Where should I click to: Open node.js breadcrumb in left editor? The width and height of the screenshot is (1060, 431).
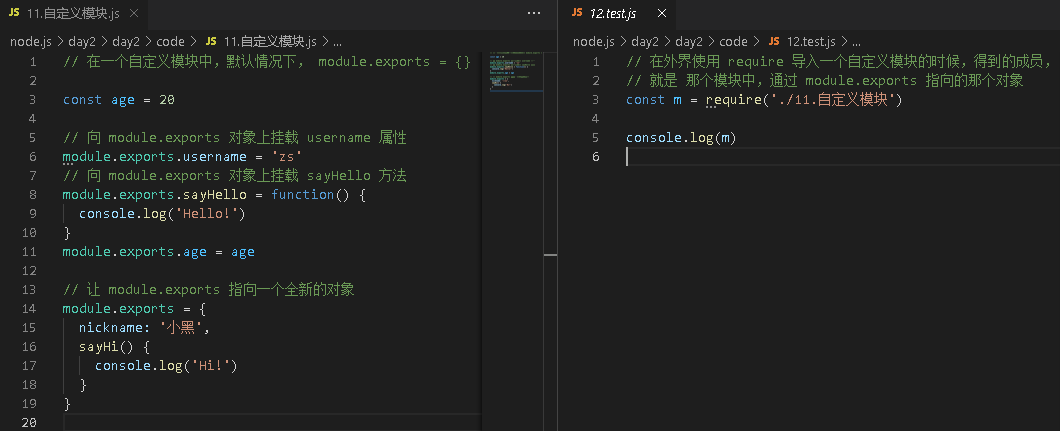[x=30, y=42]
